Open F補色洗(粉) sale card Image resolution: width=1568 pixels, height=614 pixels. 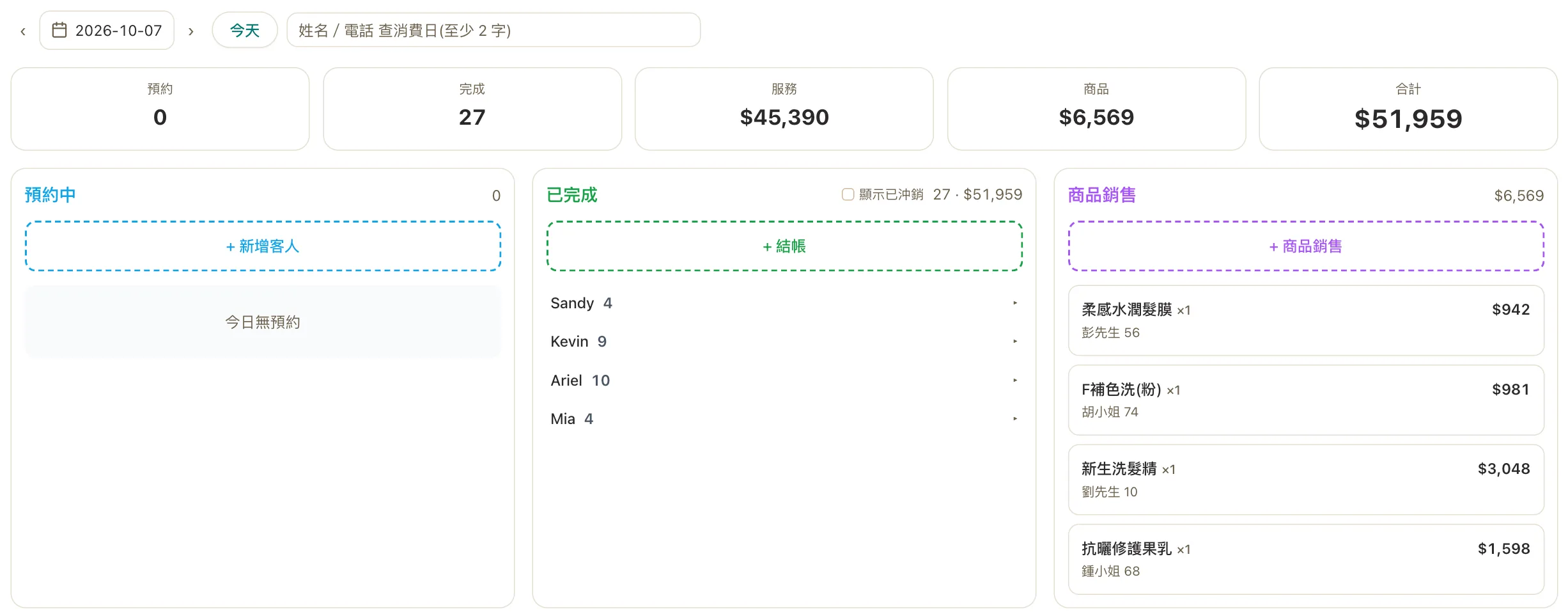click(x=1306, y=400)
